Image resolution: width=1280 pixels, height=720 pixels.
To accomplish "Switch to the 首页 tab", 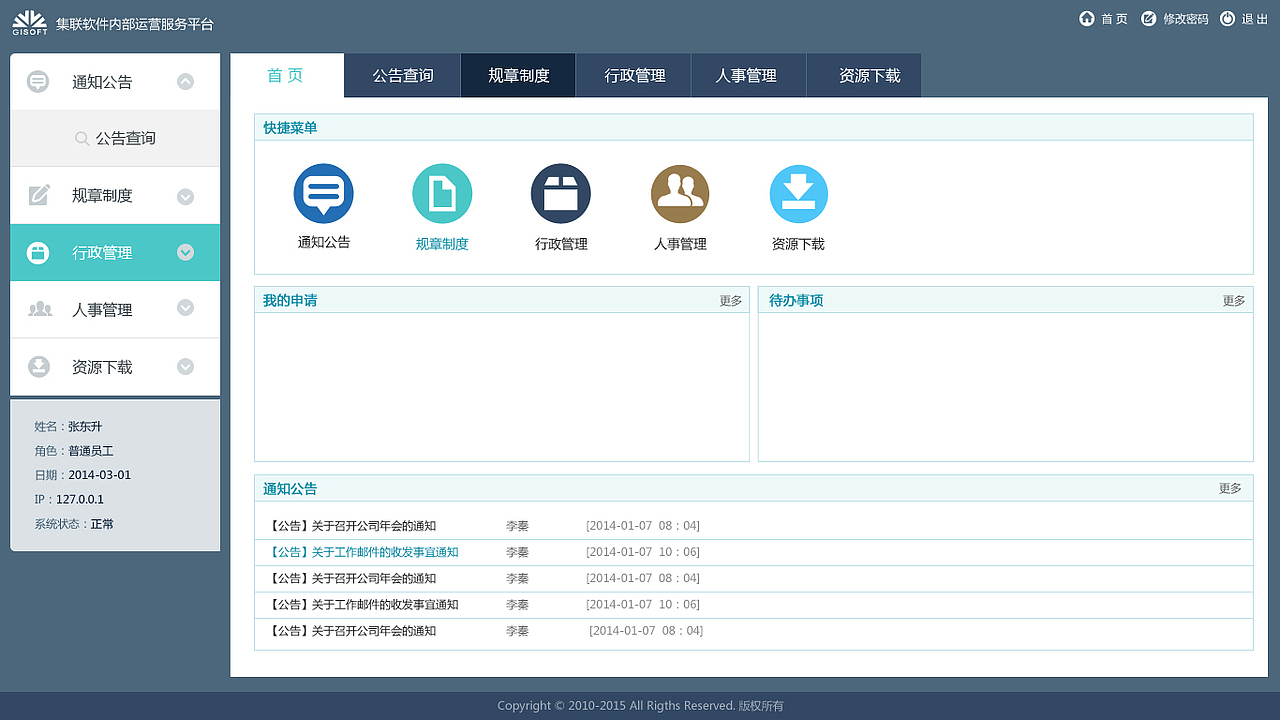I will click(287, 75).
